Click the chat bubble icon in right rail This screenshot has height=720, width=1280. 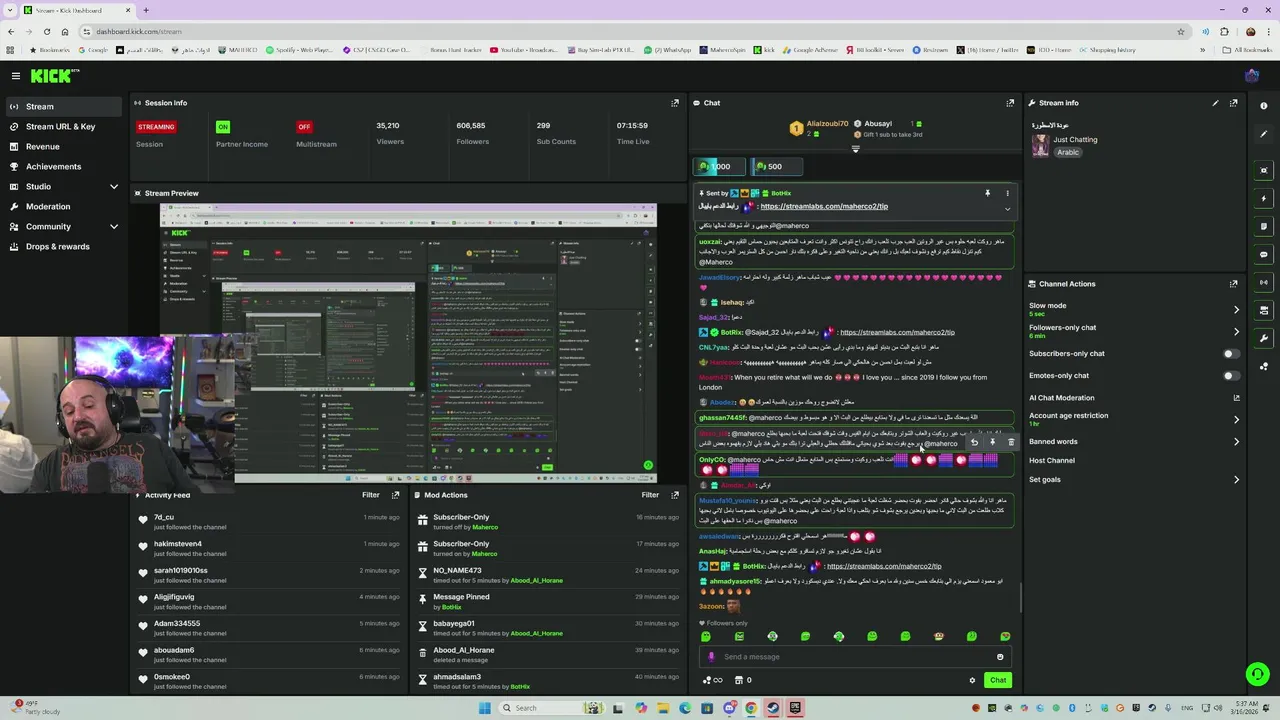(1264, 254)
